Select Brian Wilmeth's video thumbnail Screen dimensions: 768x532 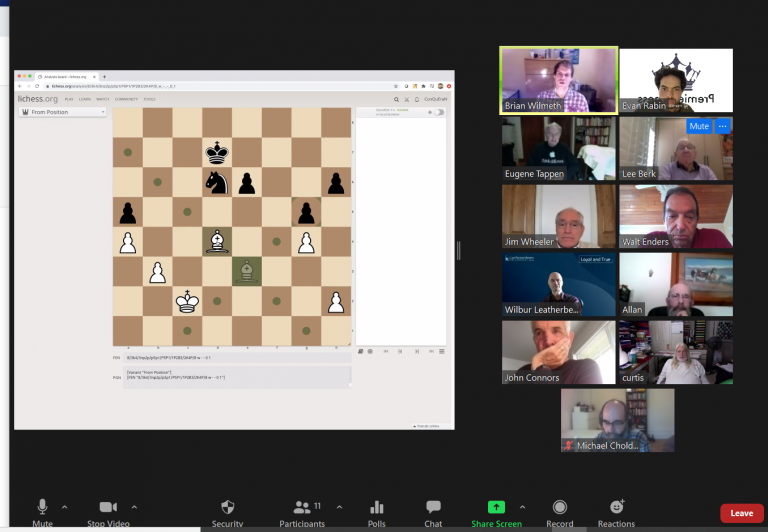[x=559, y=81]
